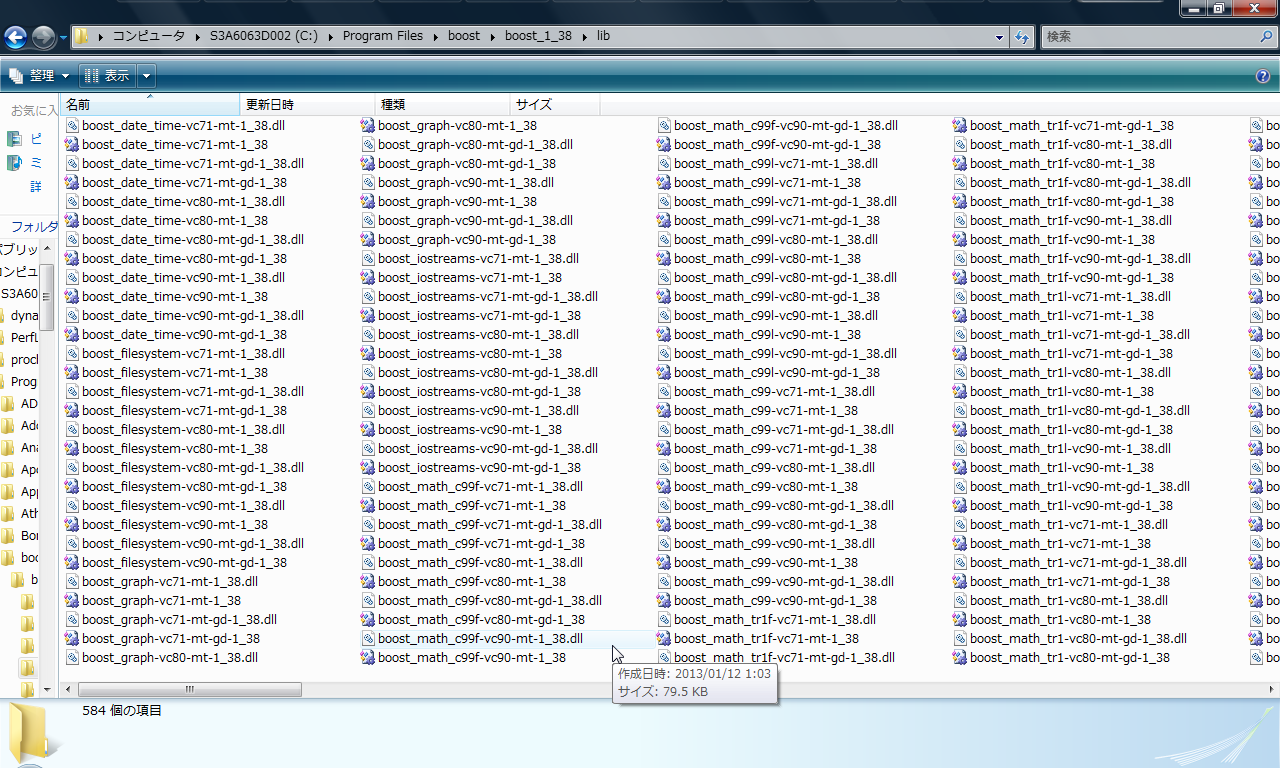Viewport: 1280px width, 768px height.
Task: Click the horizontal scrollbar right arrow
Action: coord(1271,690)
